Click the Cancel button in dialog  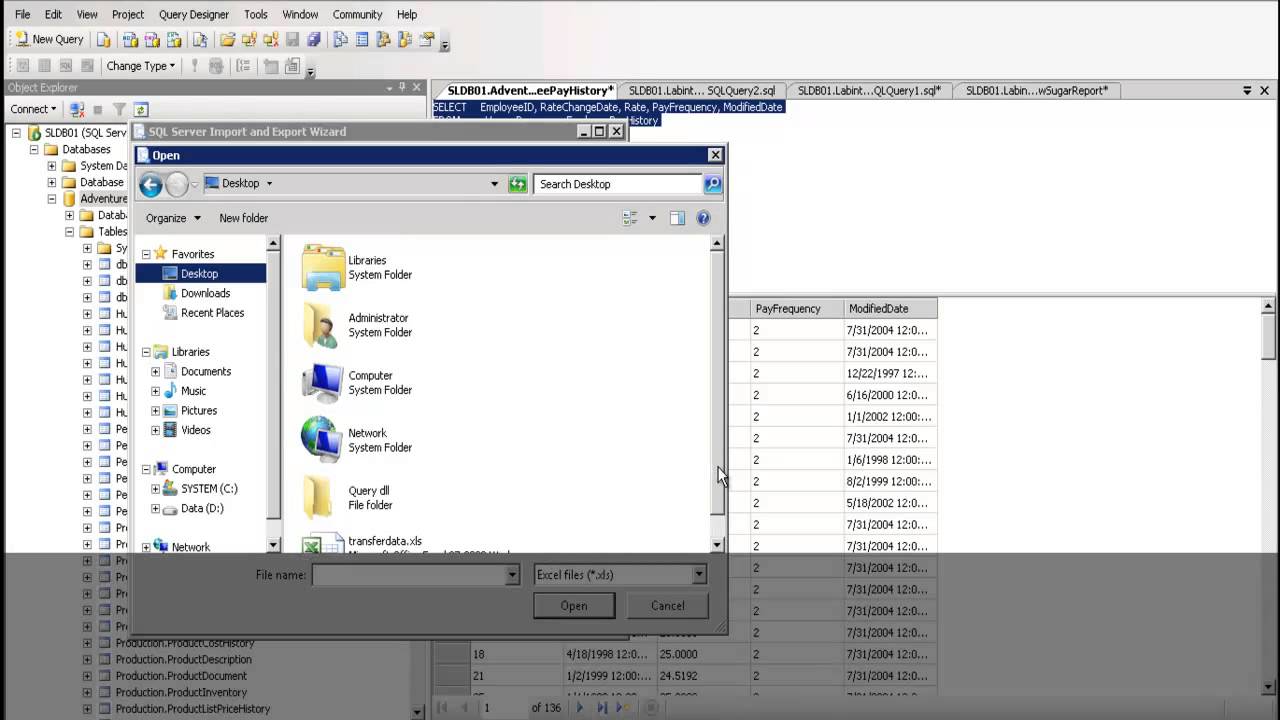click(667, 605)
